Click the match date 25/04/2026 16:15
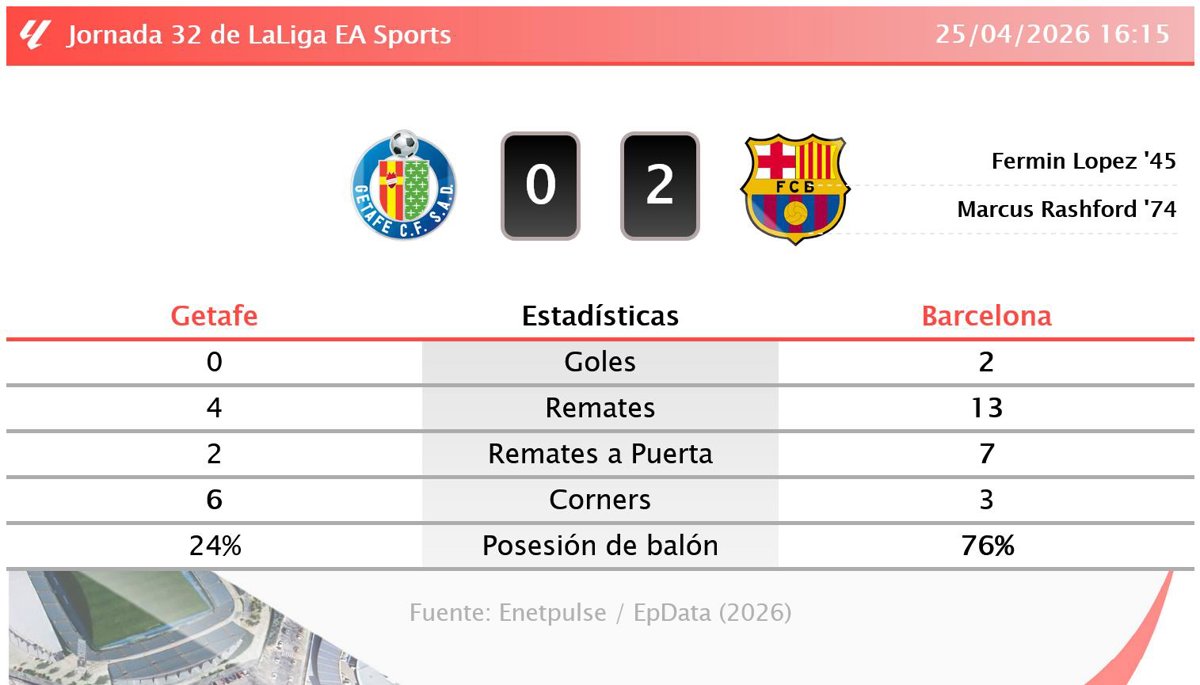1200x685 pixels. click(x=1052, y=35)
